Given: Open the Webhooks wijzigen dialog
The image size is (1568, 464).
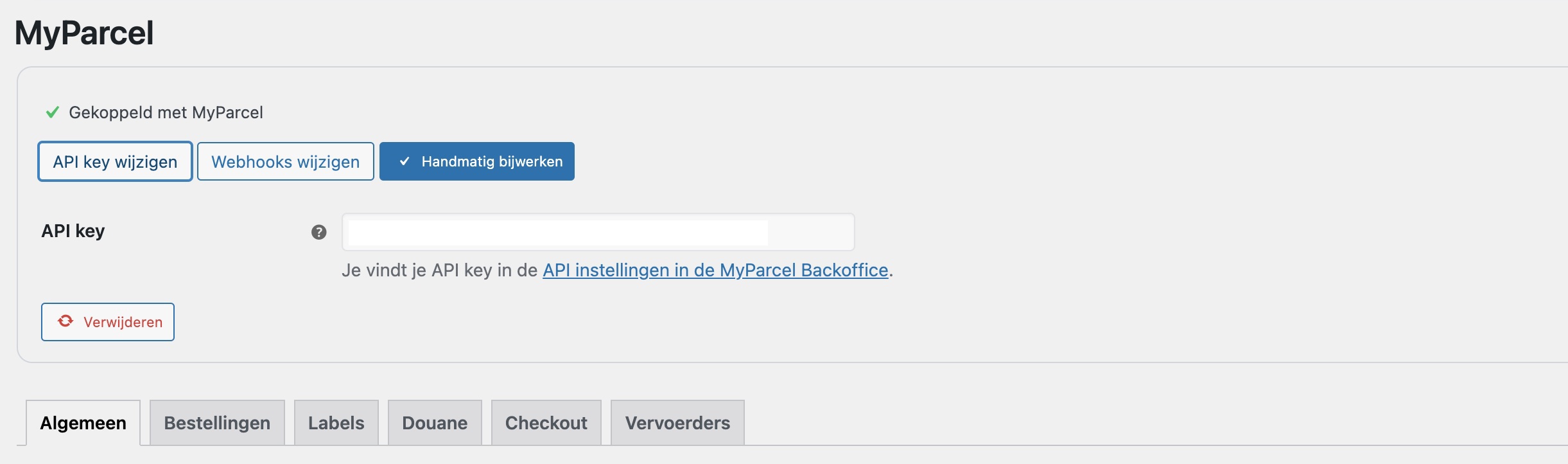Looking at the screenshot, I should click(x=286, y=161).
